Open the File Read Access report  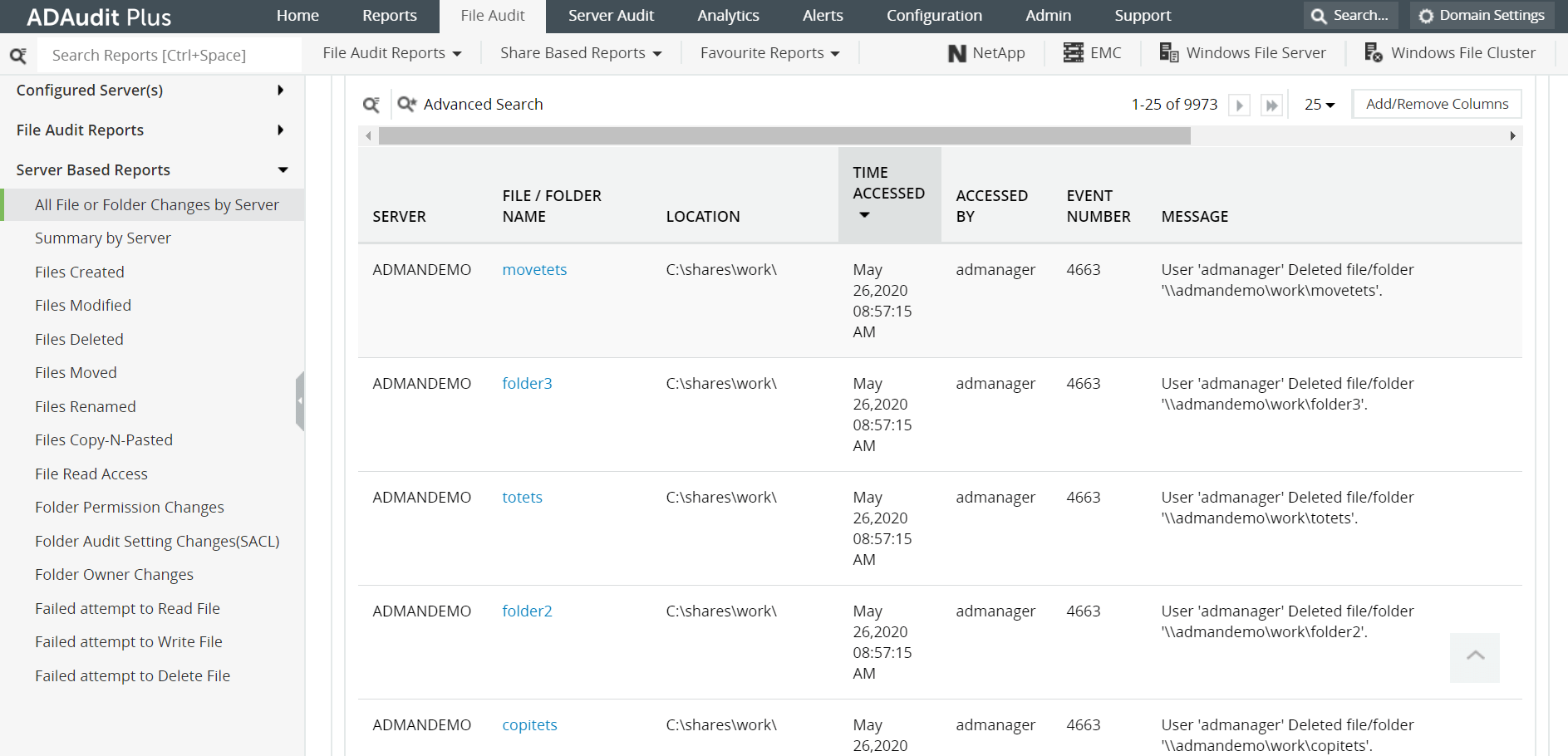[91, 474]
